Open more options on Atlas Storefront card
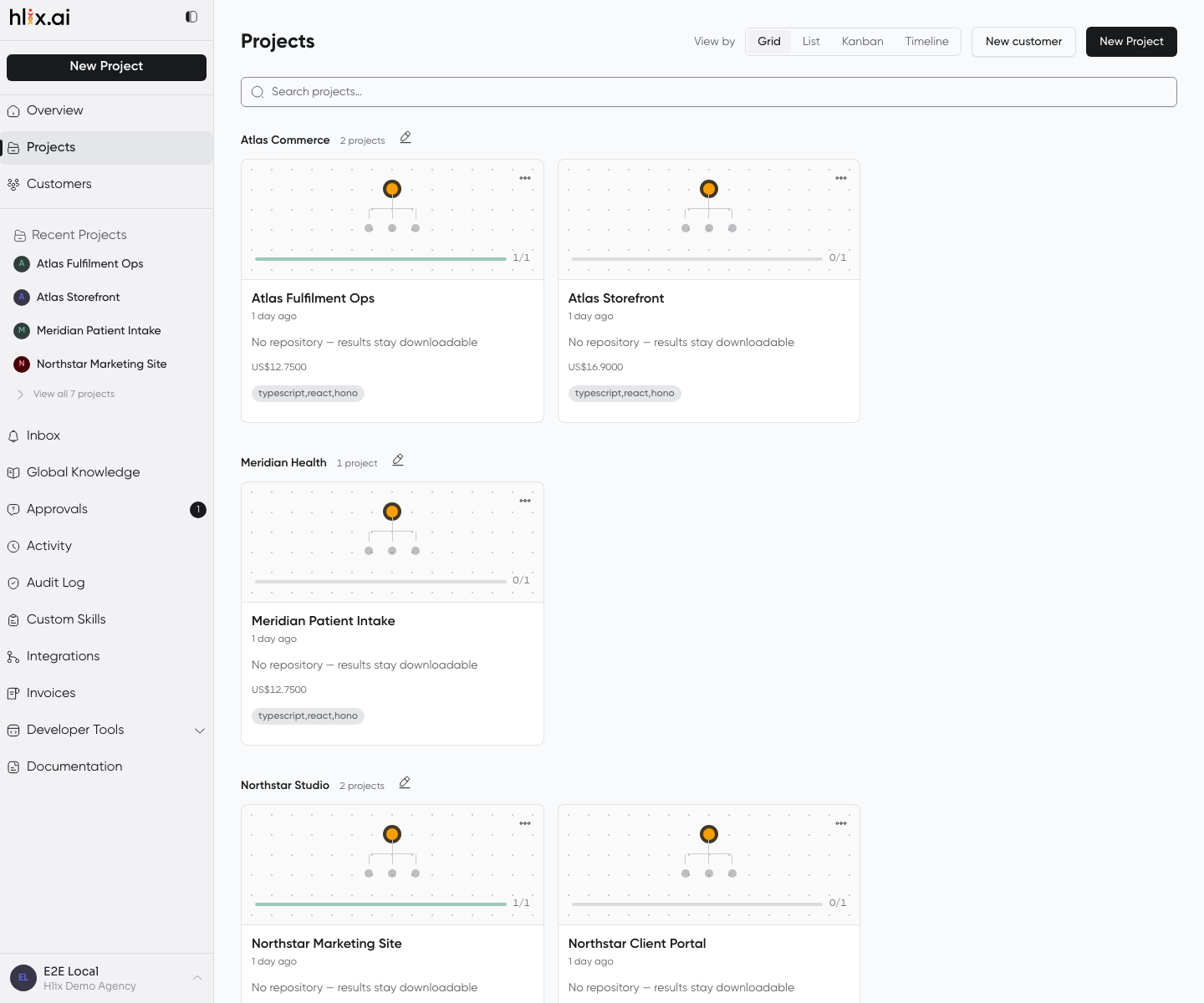1204x1003 pixels. [841, 178]
